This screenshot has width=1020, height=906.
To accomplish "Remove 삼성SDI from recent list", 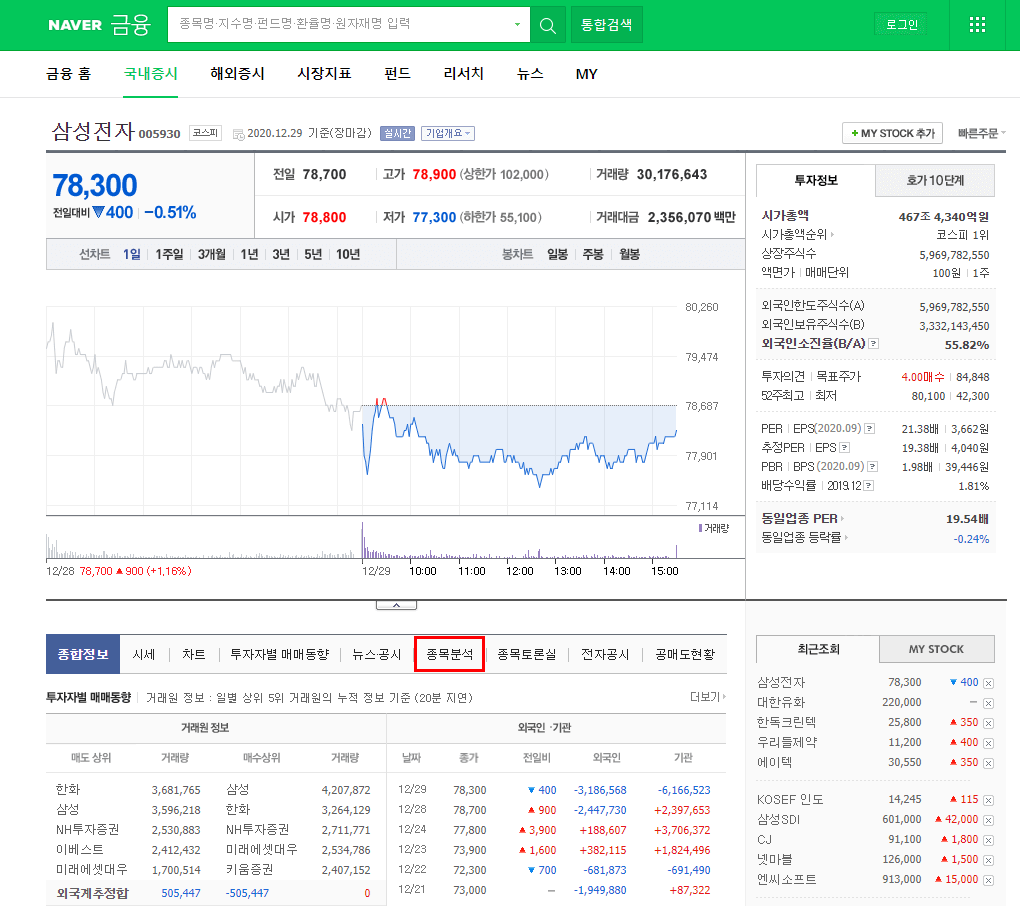I will point(988,820).
